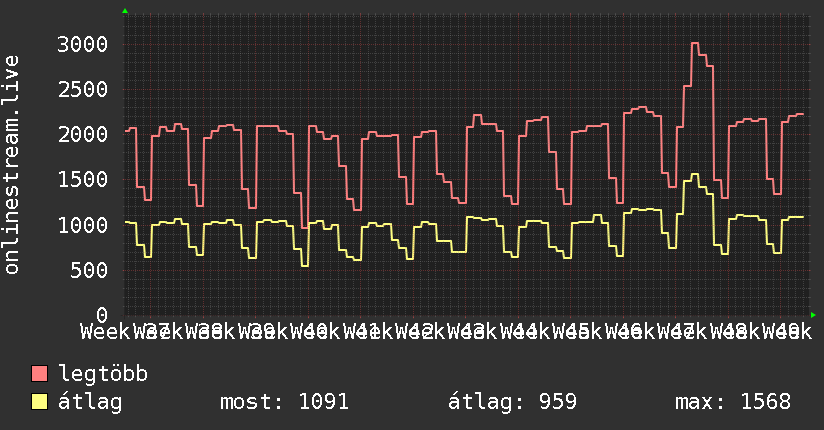The image size is (824, 430).
Task: Click the 500 y-axis label
Action: click(x=89, y=270)
